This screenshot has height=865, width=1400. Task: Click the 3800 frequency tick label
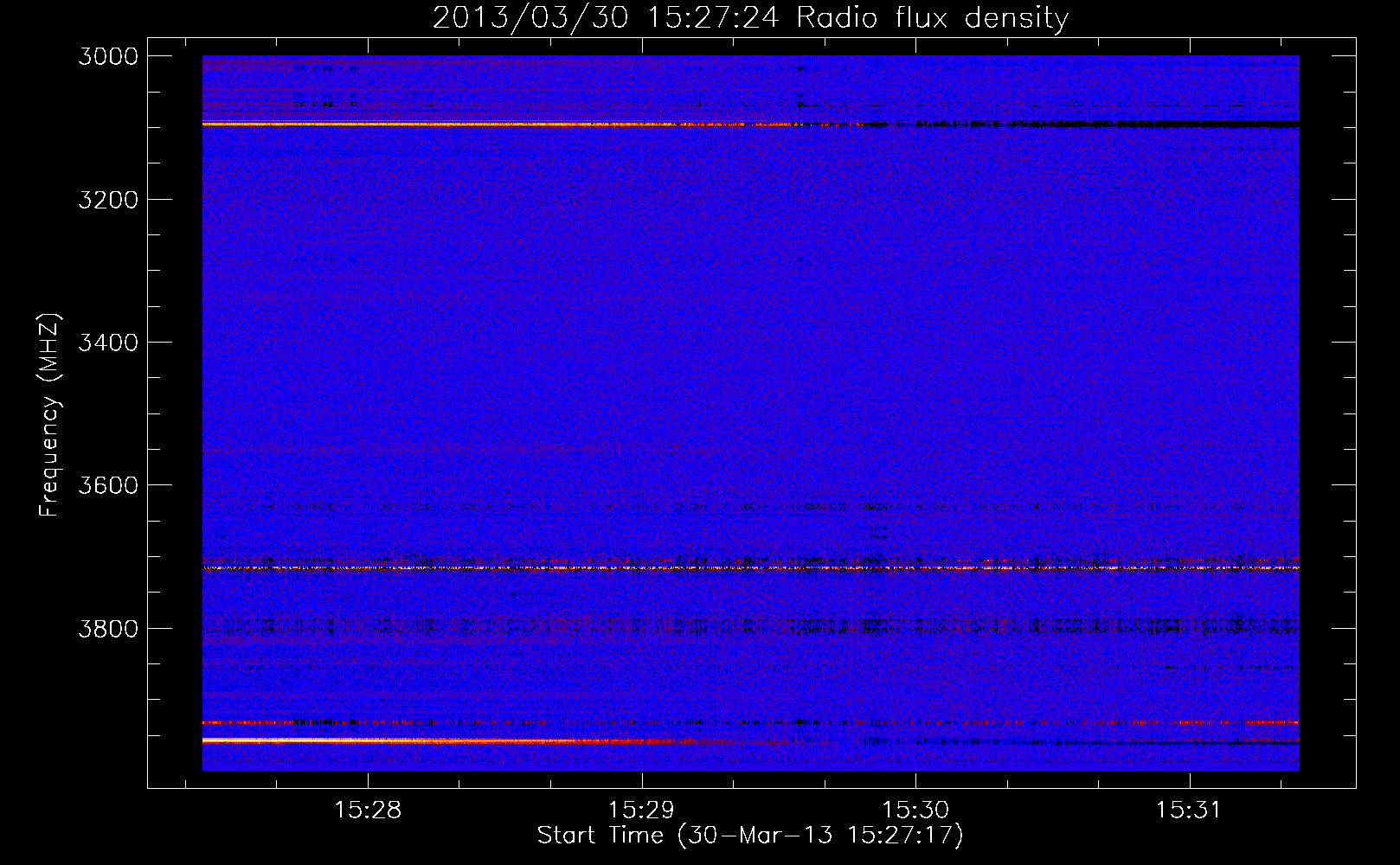[108, 628]
